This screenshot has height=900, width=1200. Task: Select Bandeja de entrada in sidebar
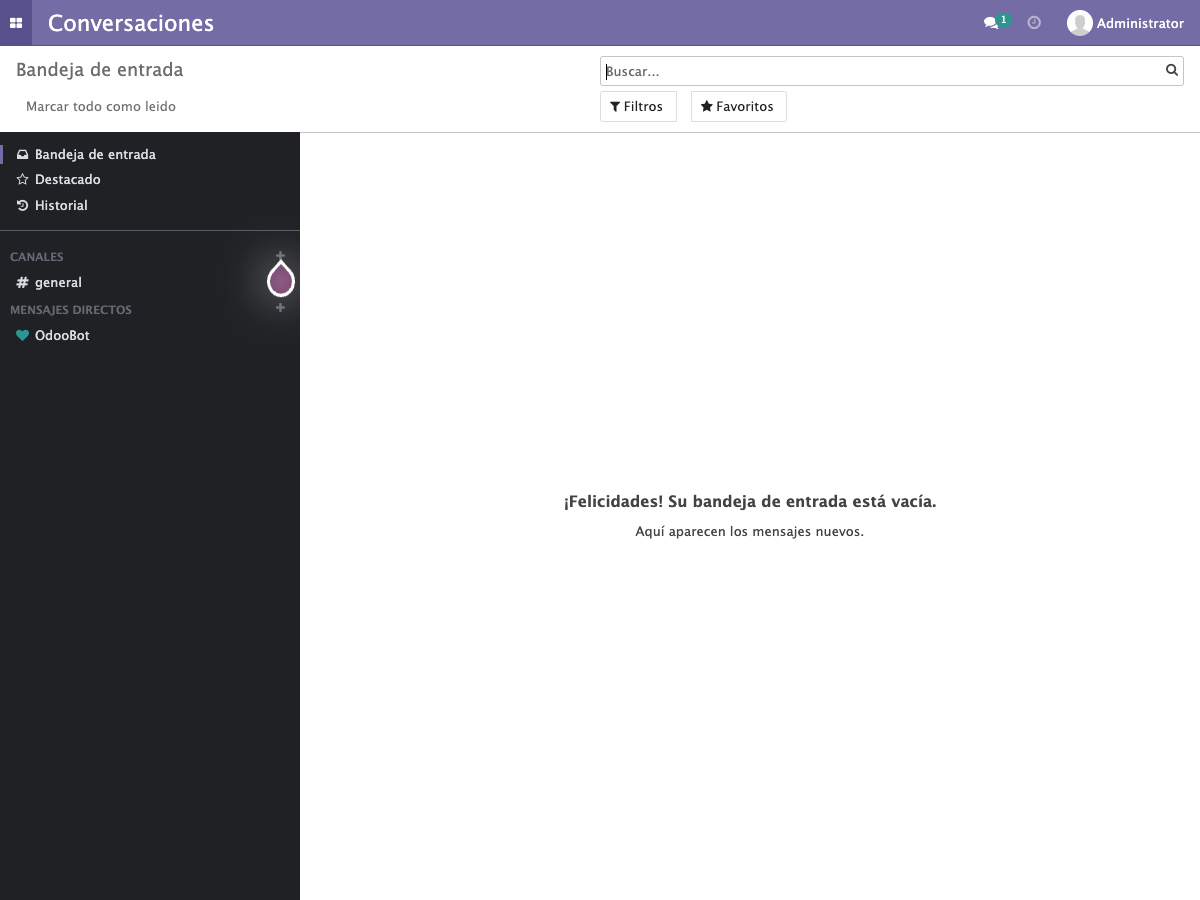pyautogui.click(x=150, y=155)
